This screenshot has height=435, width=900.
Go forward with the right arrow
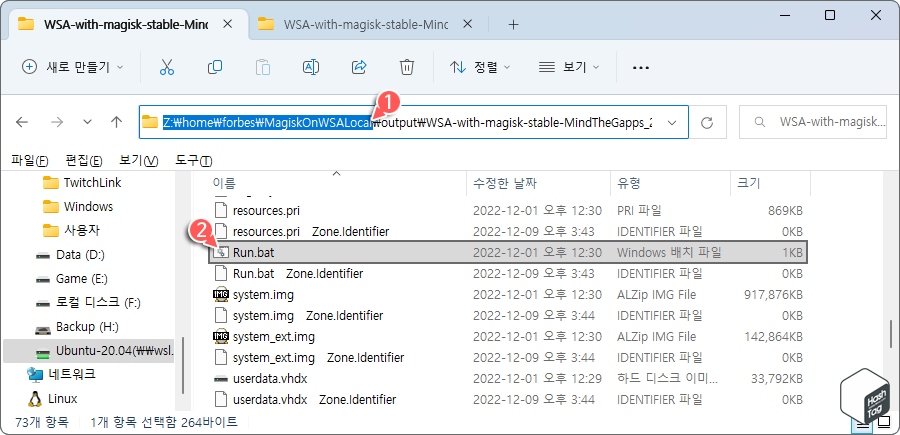[57, 122]
